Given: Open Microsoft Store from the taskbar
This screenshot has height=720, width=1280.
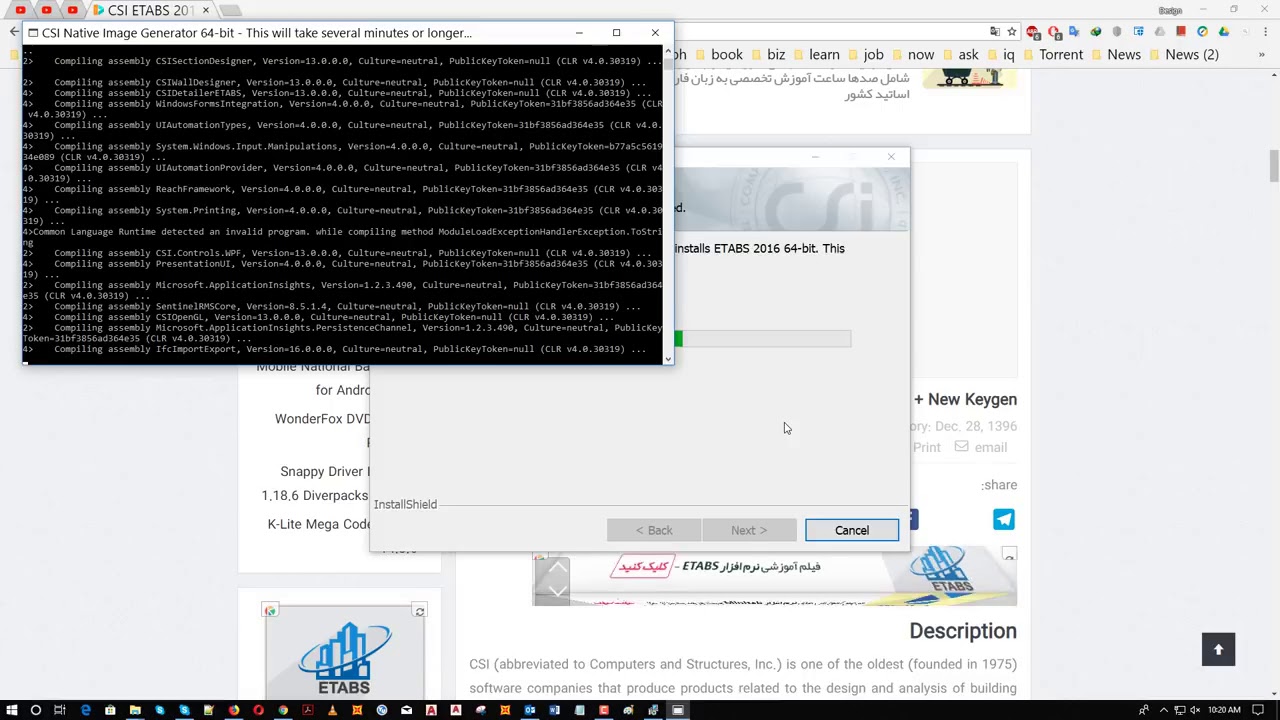Looking at the screenshot, I should 110,710.
